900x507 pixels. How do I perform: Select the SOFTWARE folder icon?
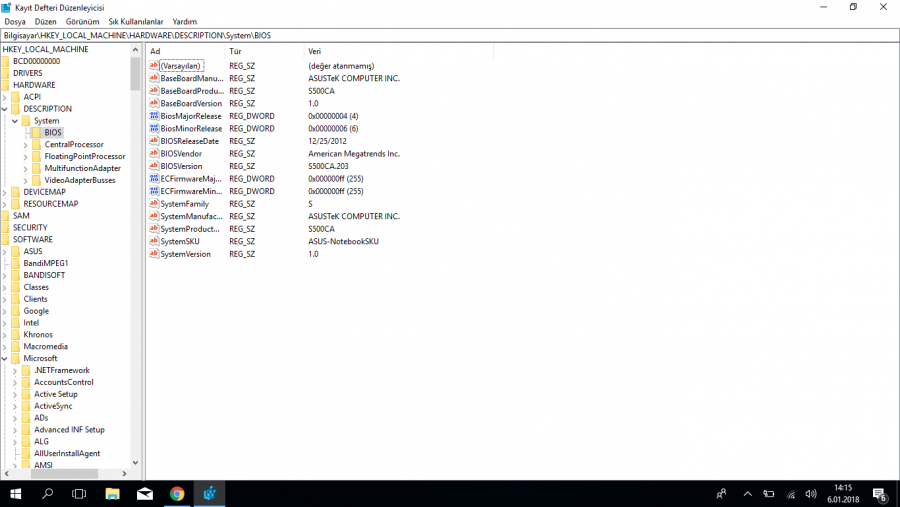coord(5,239)
